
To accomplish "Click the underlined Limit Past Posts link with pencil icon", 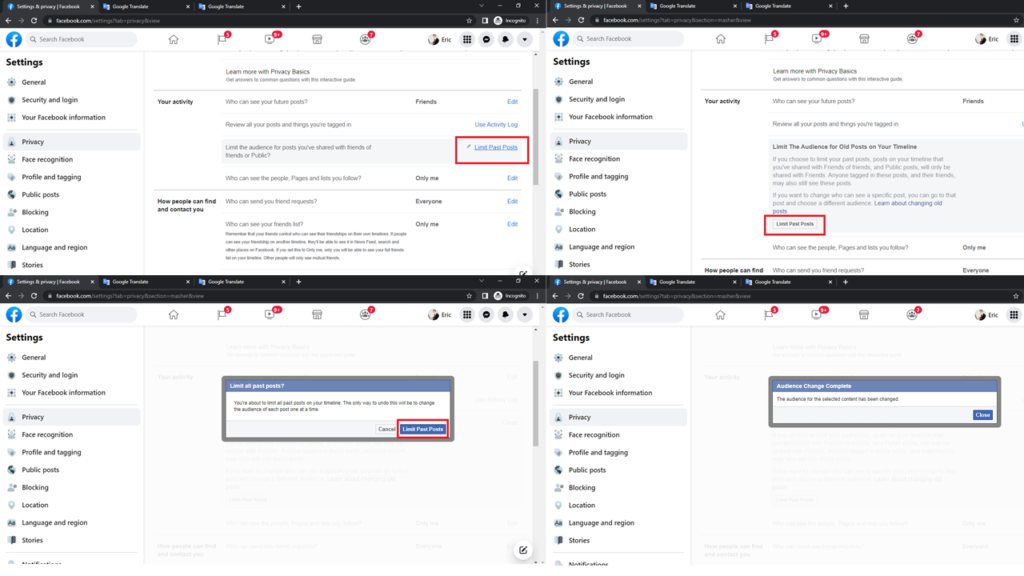I will 495,148.
